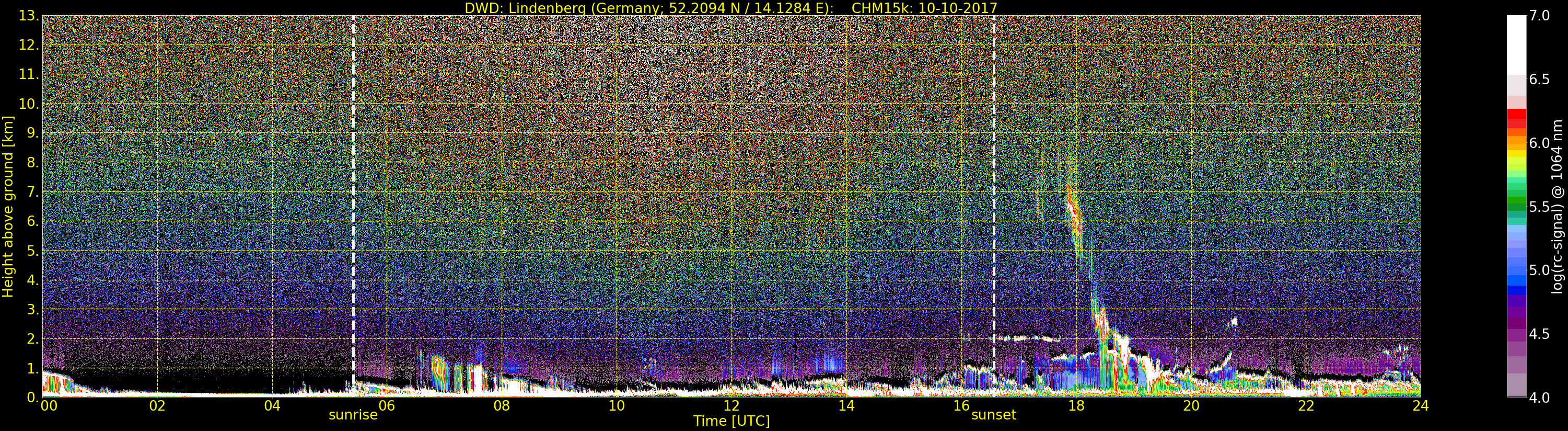The height and width of the screenshot is (431, 1568).
Task: Click the '3.' height axis tick label
Action: [x=33, y=309]
